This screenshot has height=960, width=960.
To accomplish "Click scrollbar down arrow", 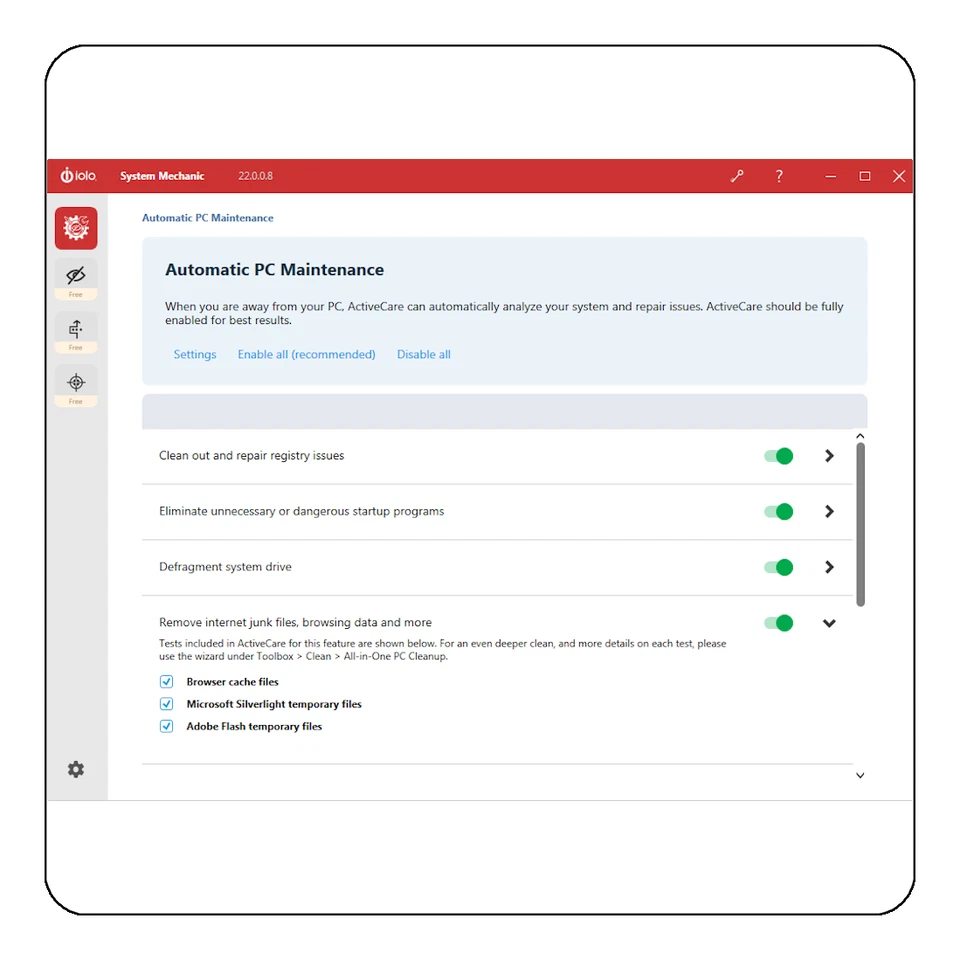I will [860, 776].
